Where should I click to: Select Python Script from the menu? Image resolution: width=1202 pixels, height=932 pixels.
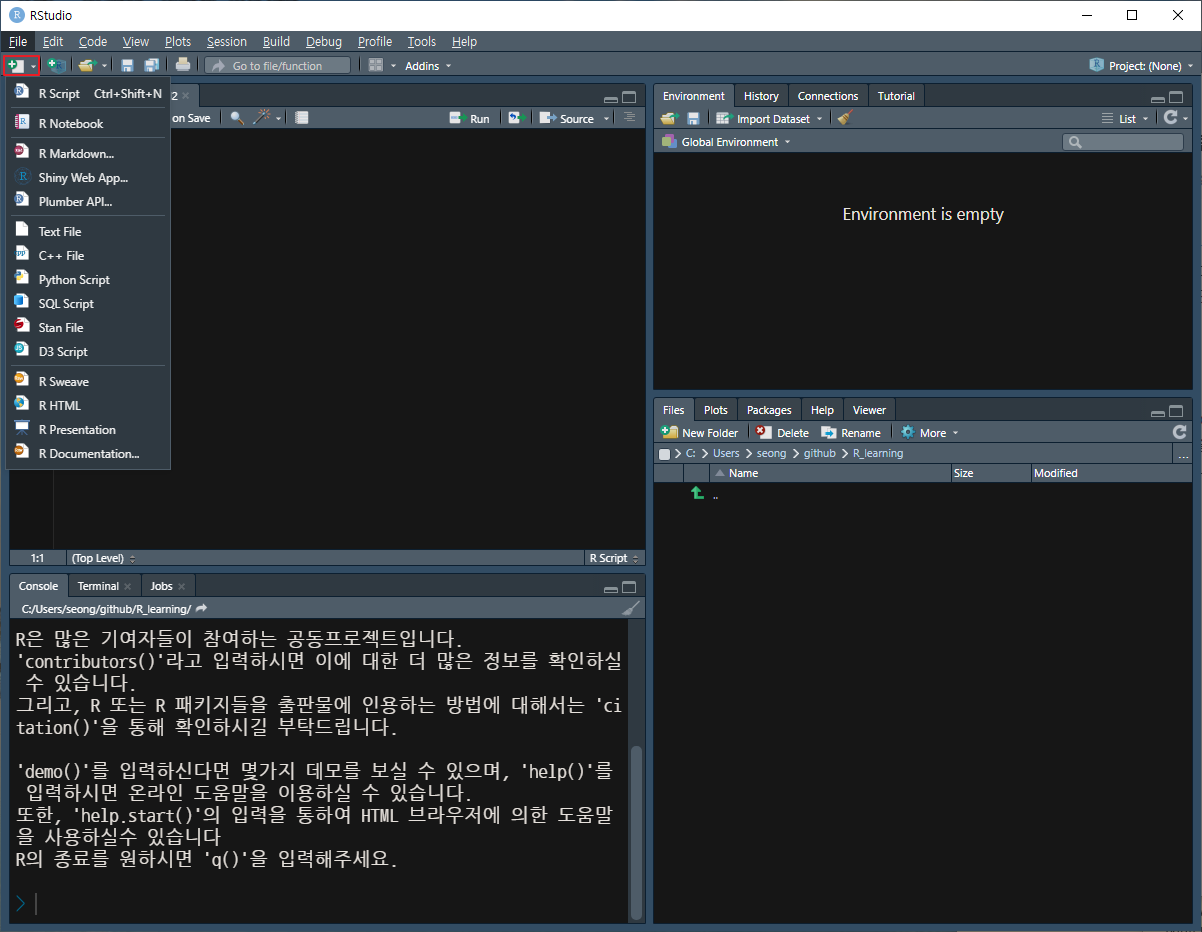click(88, 279)
